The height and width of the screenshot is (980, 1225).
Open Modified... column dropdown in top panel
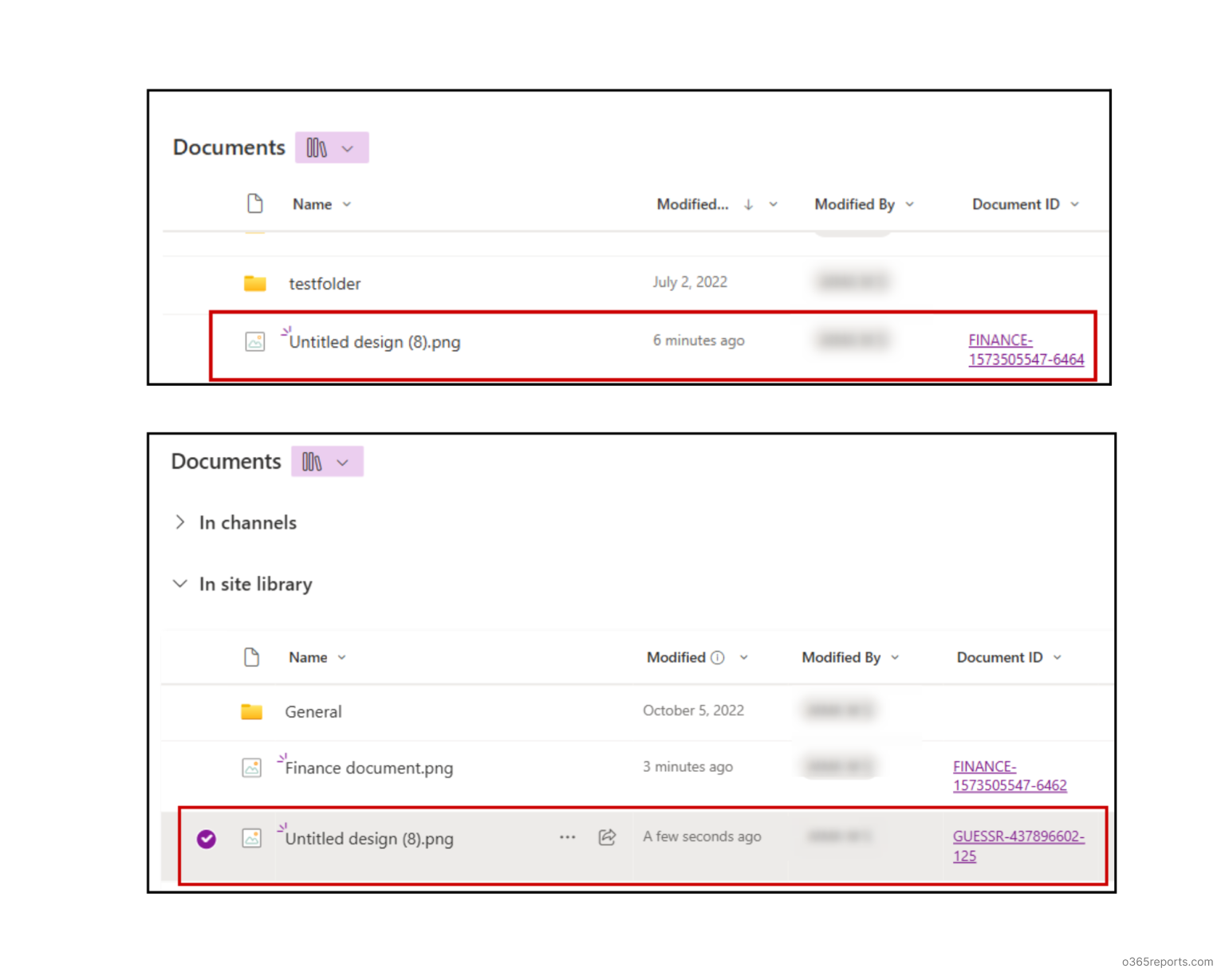click(774, 205)
